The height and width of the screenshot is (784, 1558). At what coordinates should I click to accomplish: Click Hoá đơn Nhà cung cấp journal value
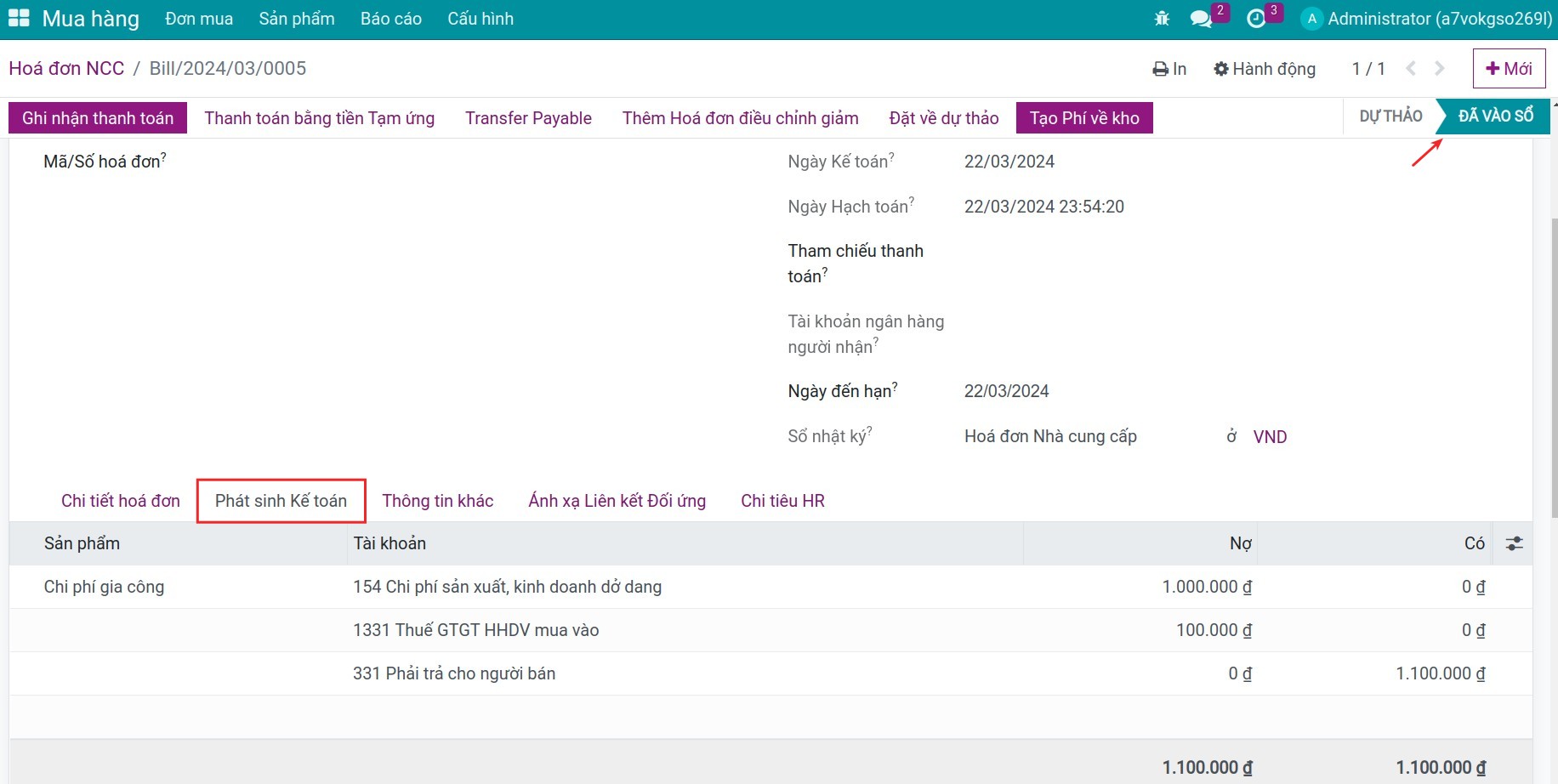(1050, 437)
